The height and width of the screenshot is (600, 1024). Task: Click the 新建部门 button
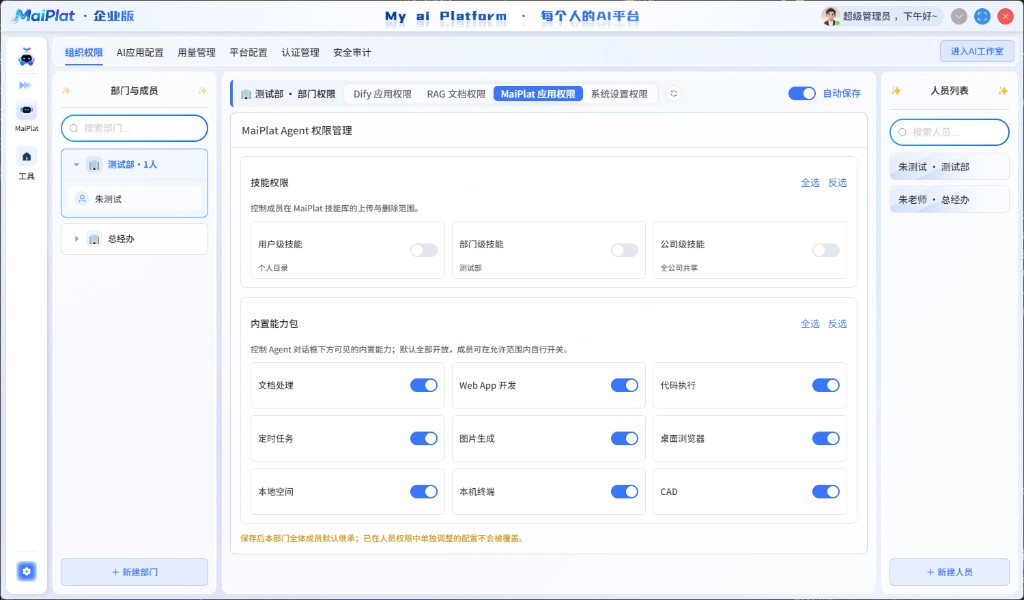(135, 572)
